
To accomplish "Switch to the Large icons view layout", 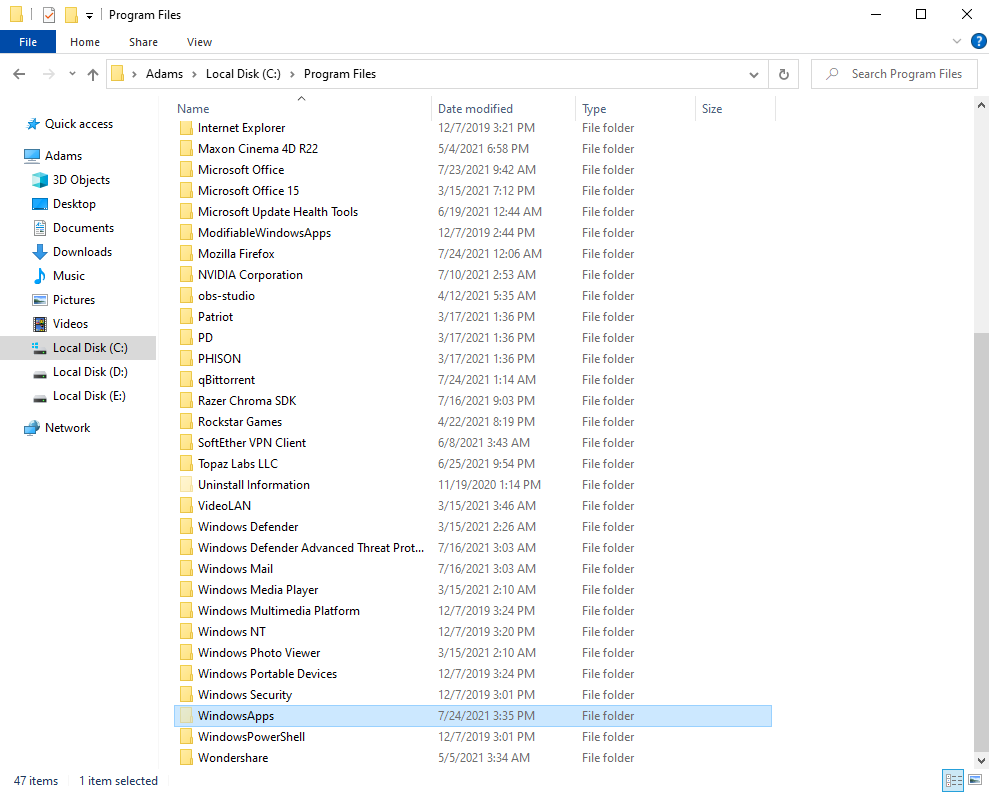I will pos(974,780).
